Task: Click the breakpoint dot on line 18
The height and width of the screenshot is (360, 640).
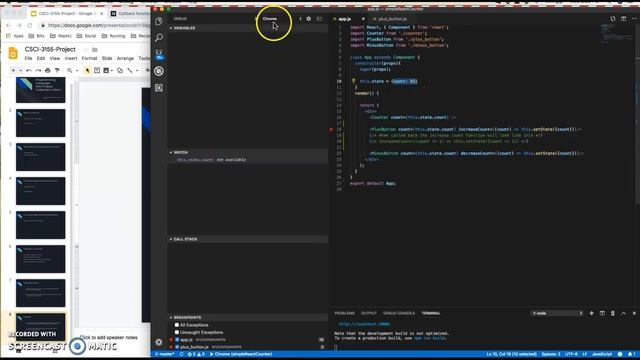Action: (331, 130)
